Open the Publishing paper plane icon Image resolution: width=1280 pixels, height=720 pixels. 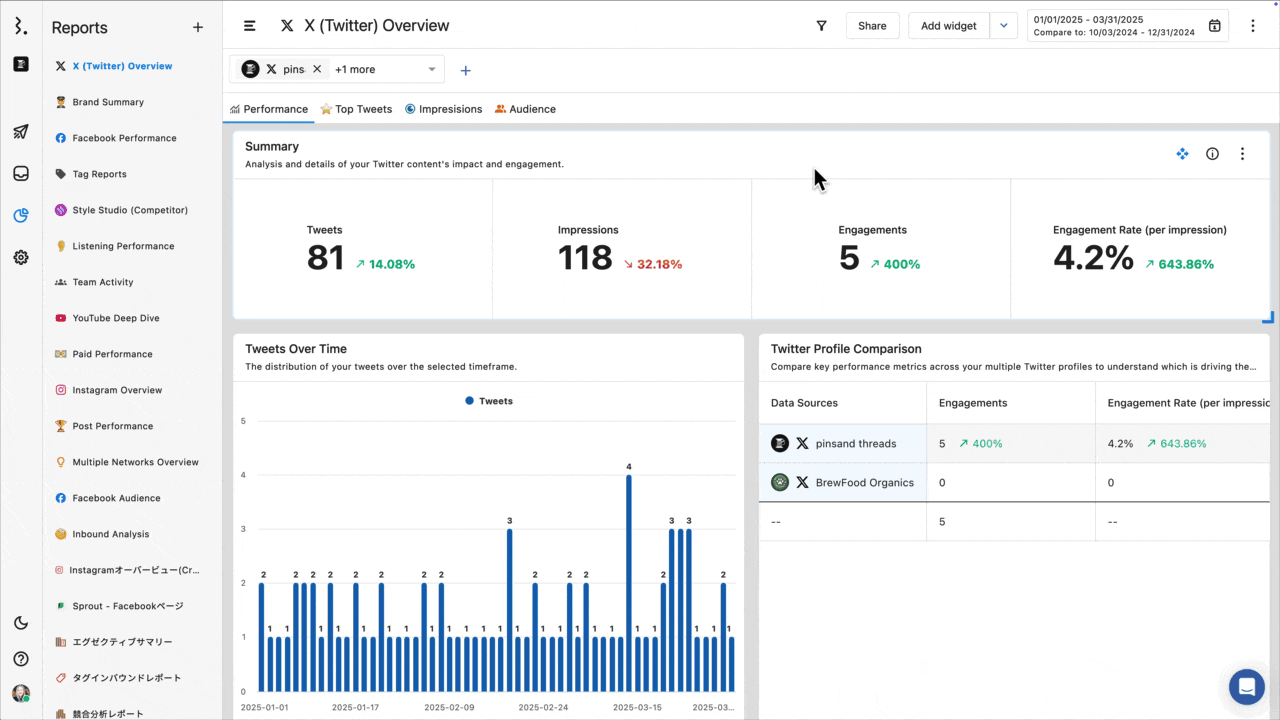click(20, 132)
